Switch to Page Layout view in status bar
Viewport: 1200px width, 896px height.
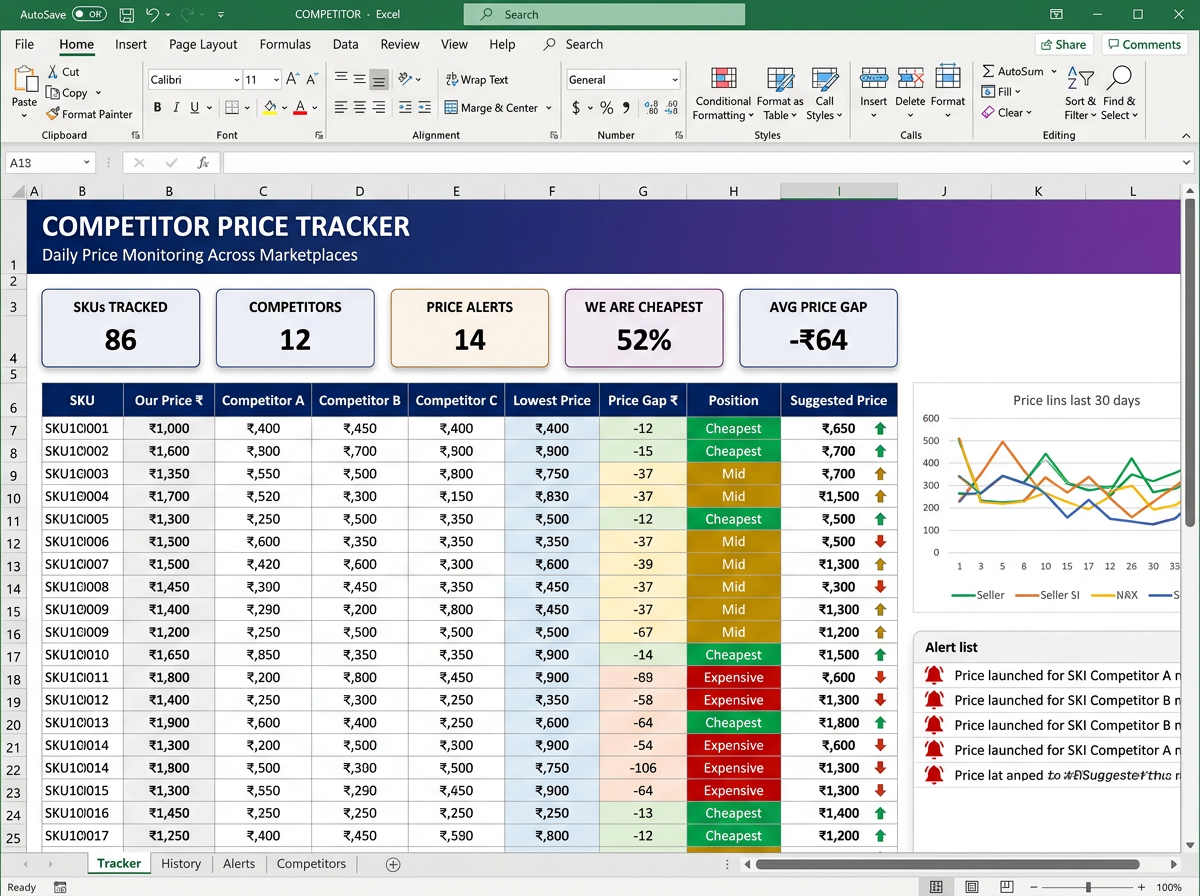click(x=971, y=887)
